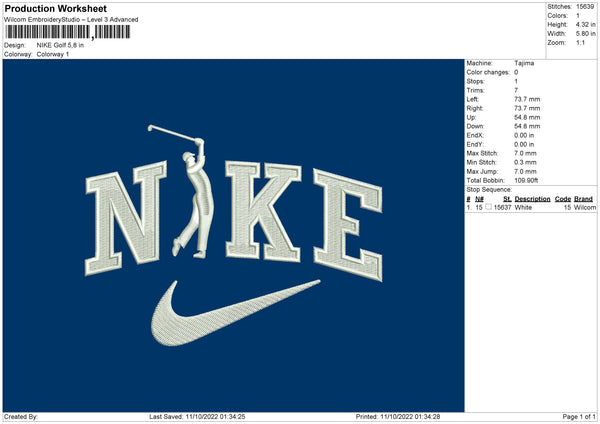Click the Width value "5.80 in"
Image resolution: width=600 pixels, height=424 pixels.
point(585,34)
